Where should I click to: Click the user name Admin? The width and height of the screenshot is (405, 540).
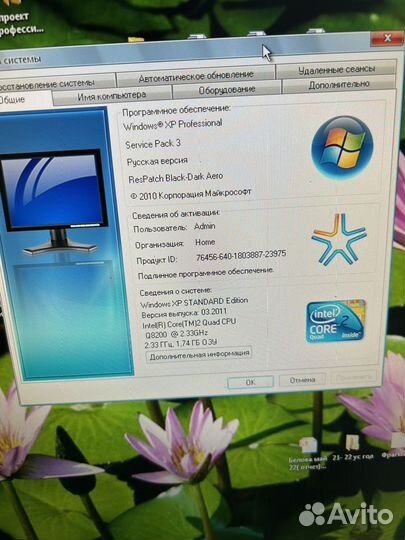205,226
